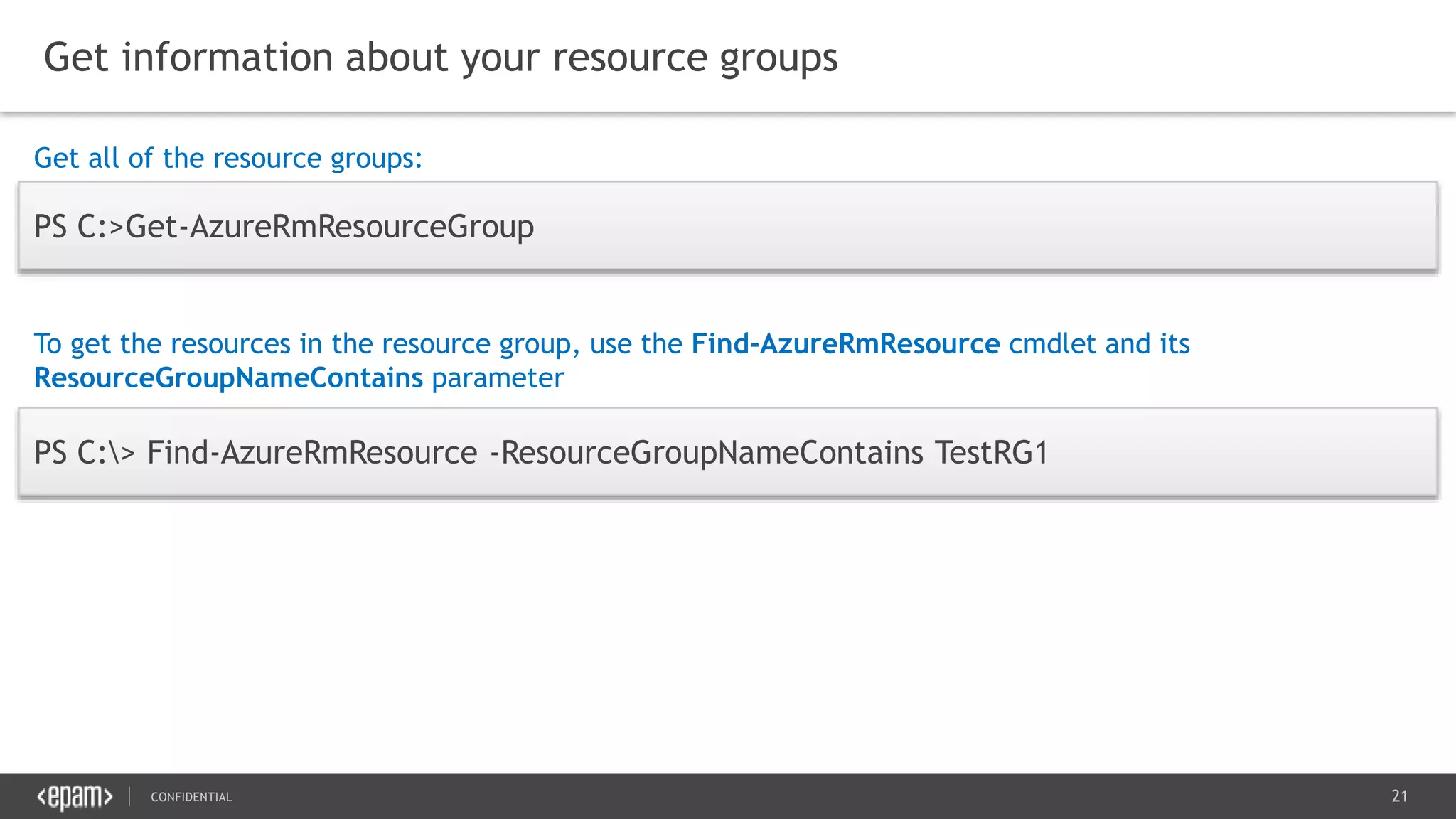The image size is (1456, 819).
Task: Click slide number 21
Action: (1399, 796)
